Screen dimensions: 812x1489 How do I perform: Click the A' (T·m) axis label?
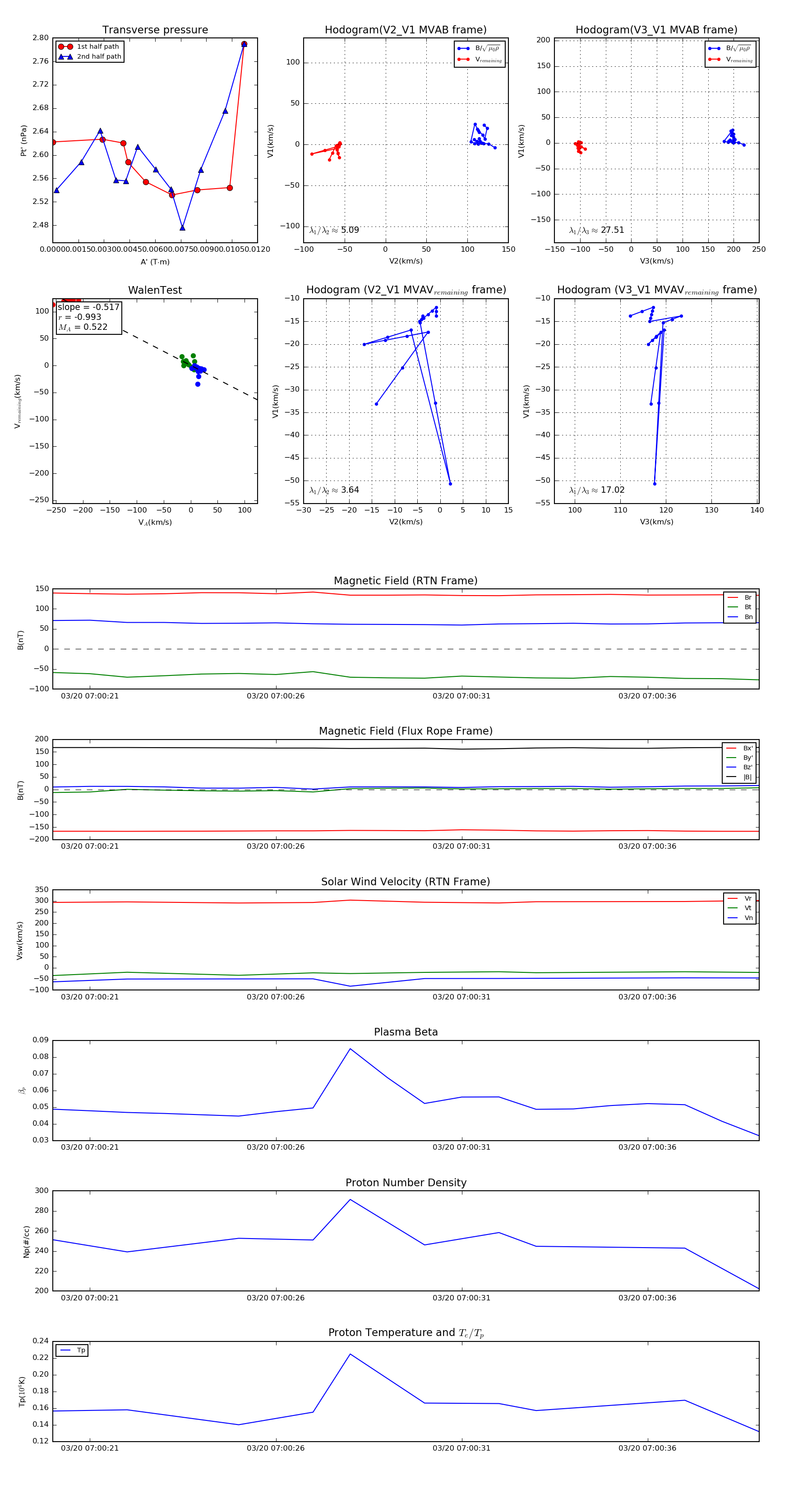pyautogui.click(x=155, y=262)
